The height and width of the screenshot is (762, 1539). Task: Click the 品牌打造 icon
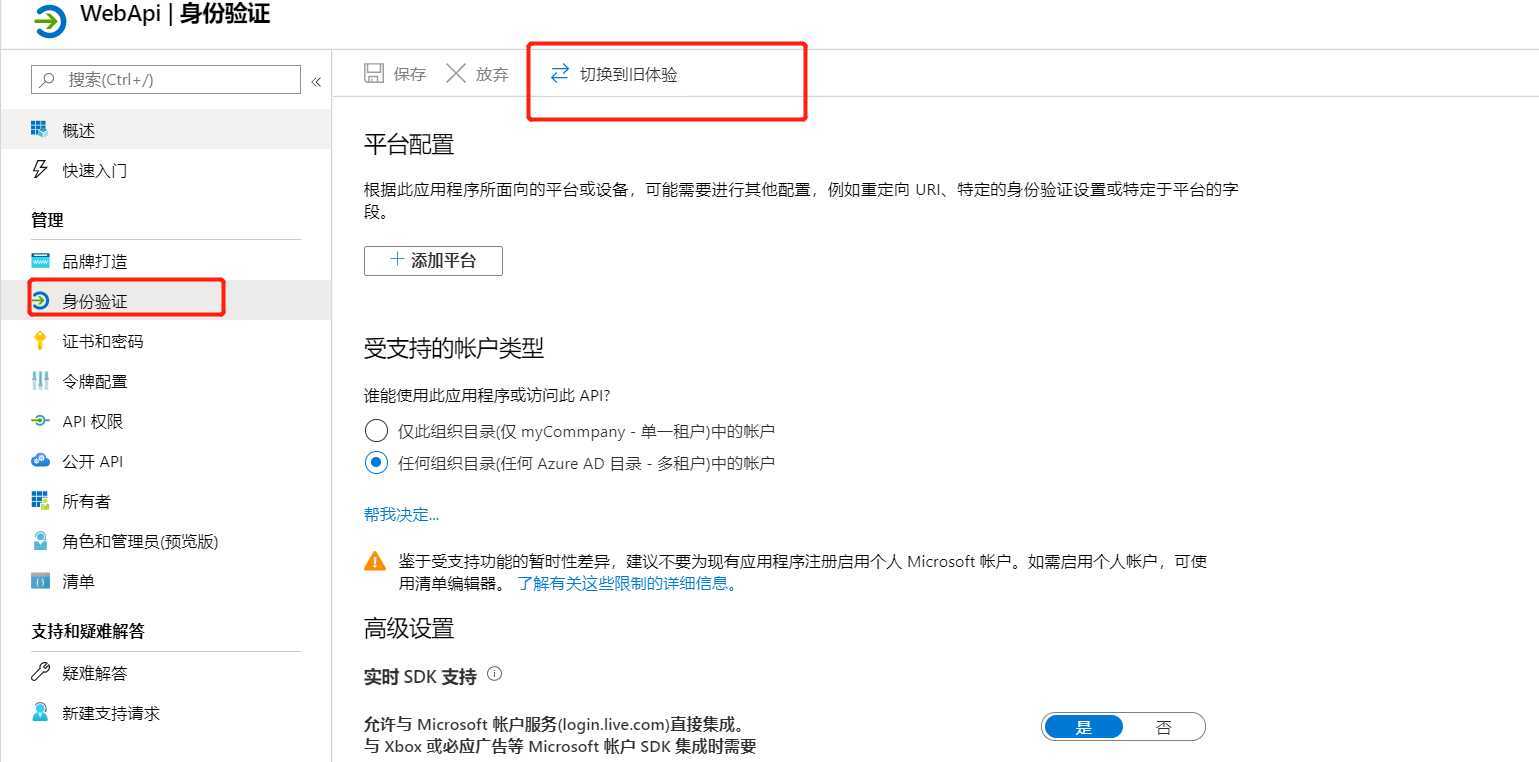click(x=40, y=261)
